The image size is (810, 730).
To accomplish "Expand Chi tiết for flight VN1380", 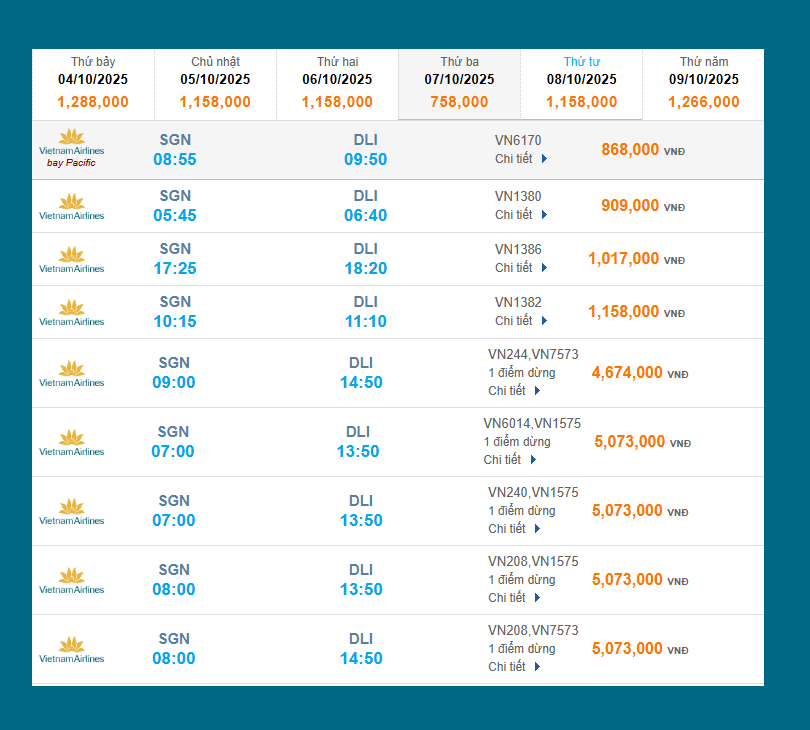I will pos(521,214).
